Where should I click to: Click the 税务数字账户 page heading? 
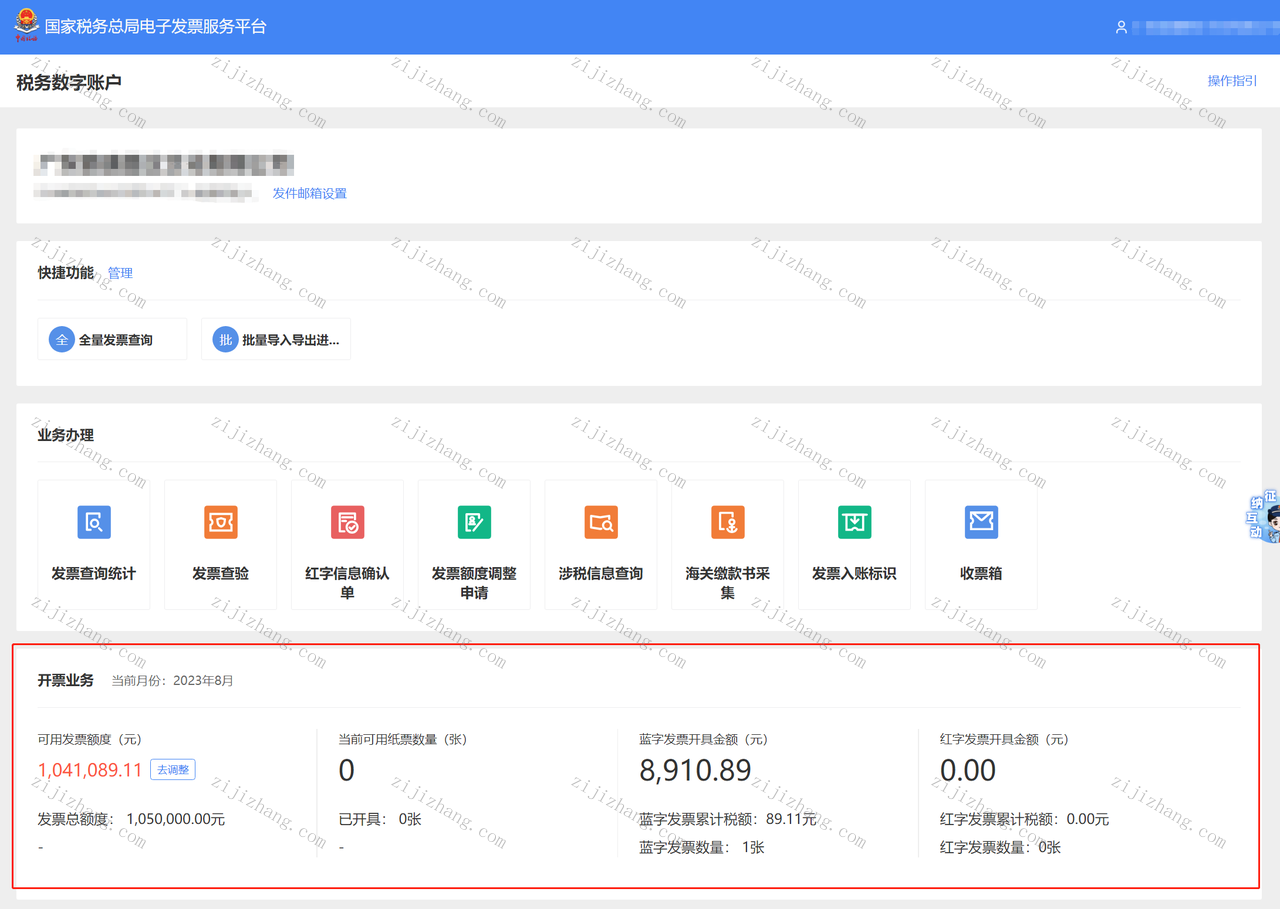(69, 82)
